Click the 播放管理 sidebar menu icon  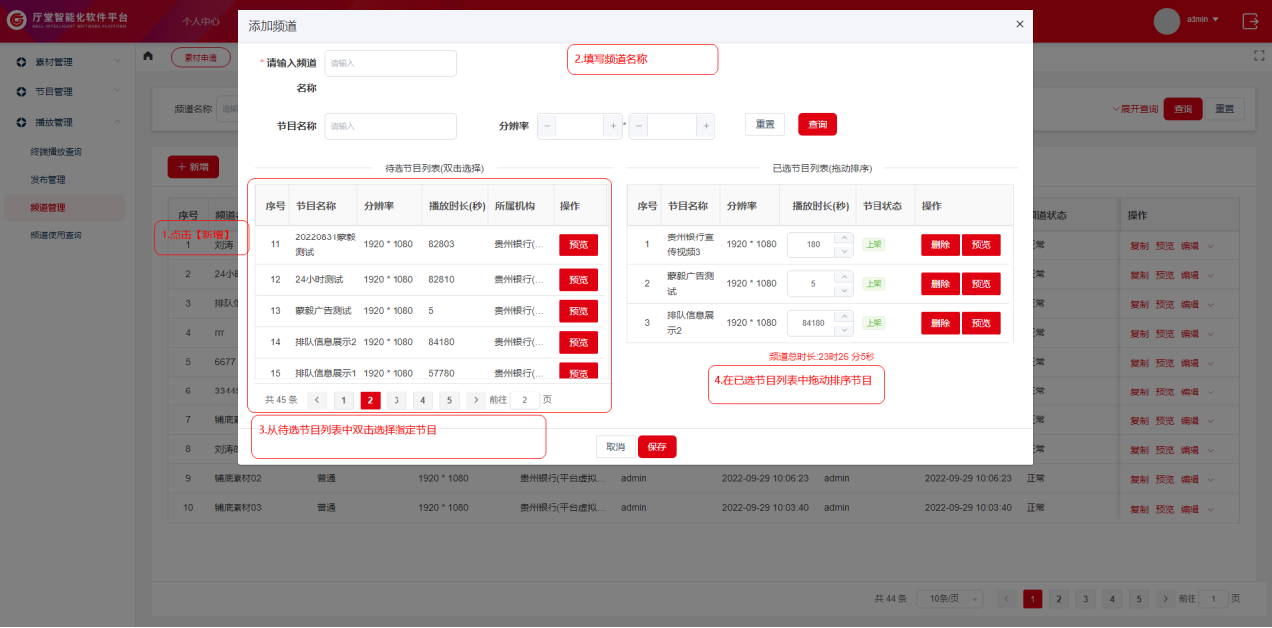24,121
